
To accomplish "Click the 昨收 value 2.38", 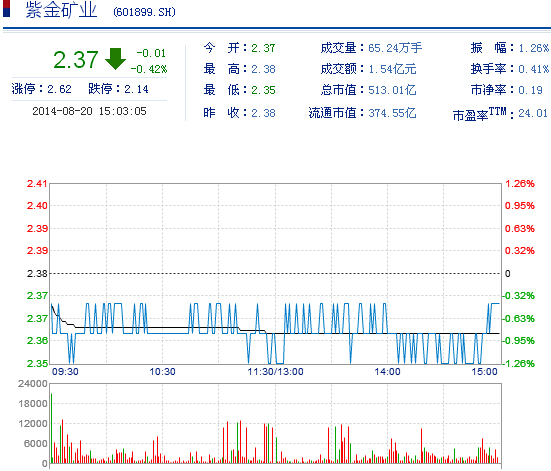I will pyautogui.click(x=263, y=113).
